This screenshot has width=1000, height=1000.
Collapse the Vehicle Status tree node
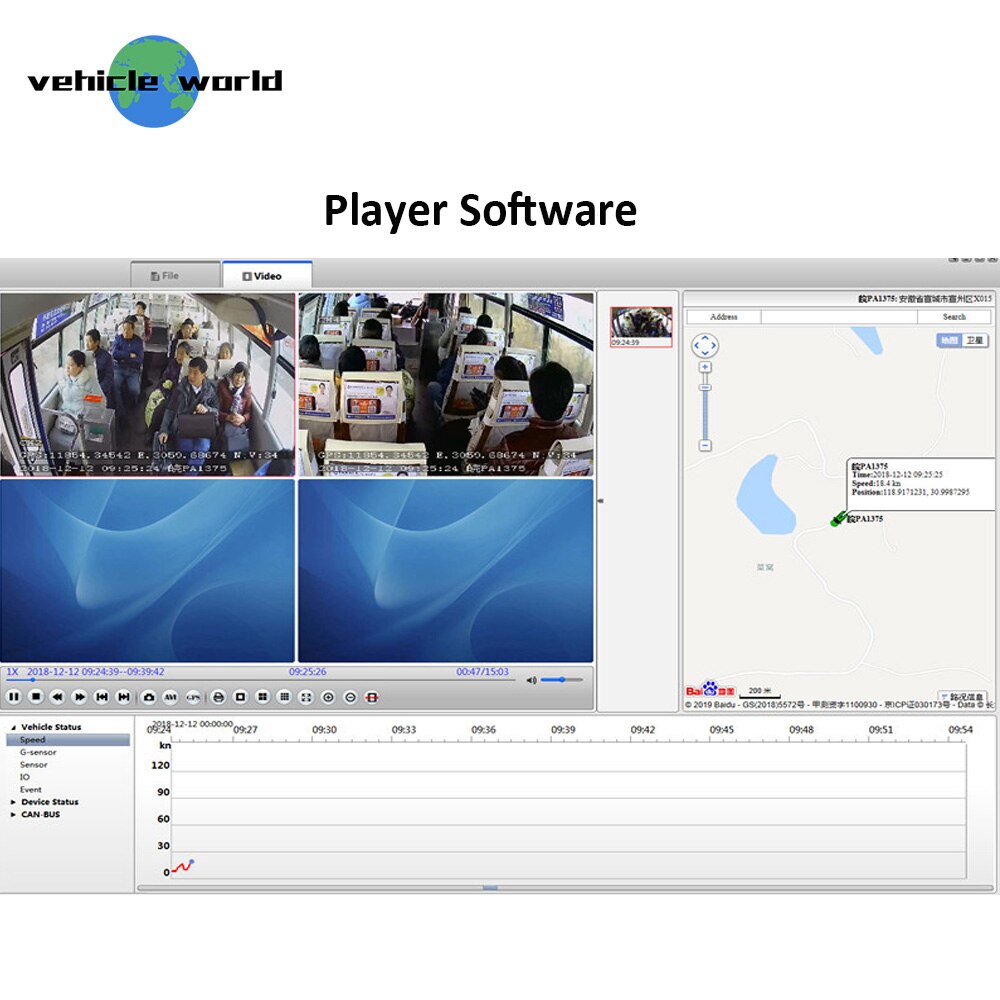(x=12, y=727)
